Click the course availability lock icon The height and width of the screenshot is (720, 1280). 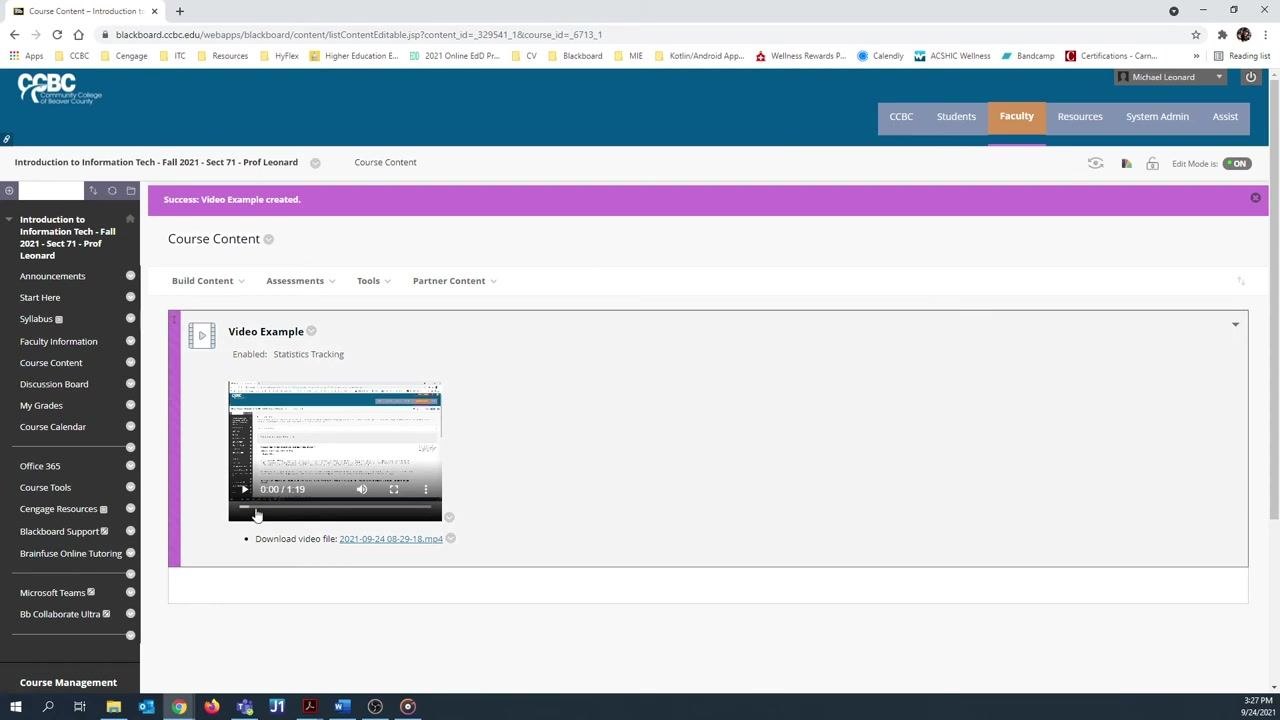tap(1152, 163)
